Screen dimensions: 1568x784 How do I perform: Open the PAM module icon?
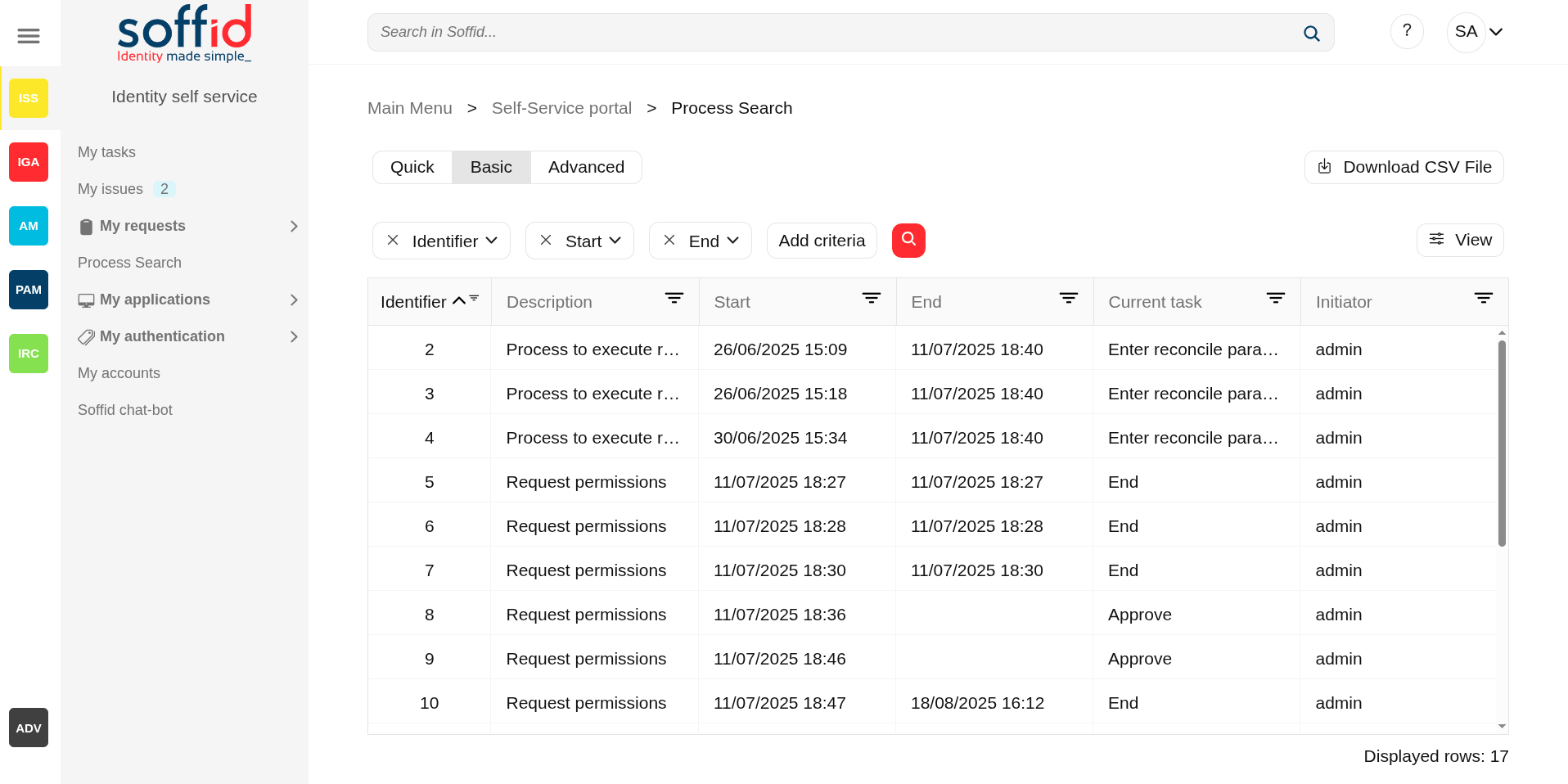coord(29,290)
